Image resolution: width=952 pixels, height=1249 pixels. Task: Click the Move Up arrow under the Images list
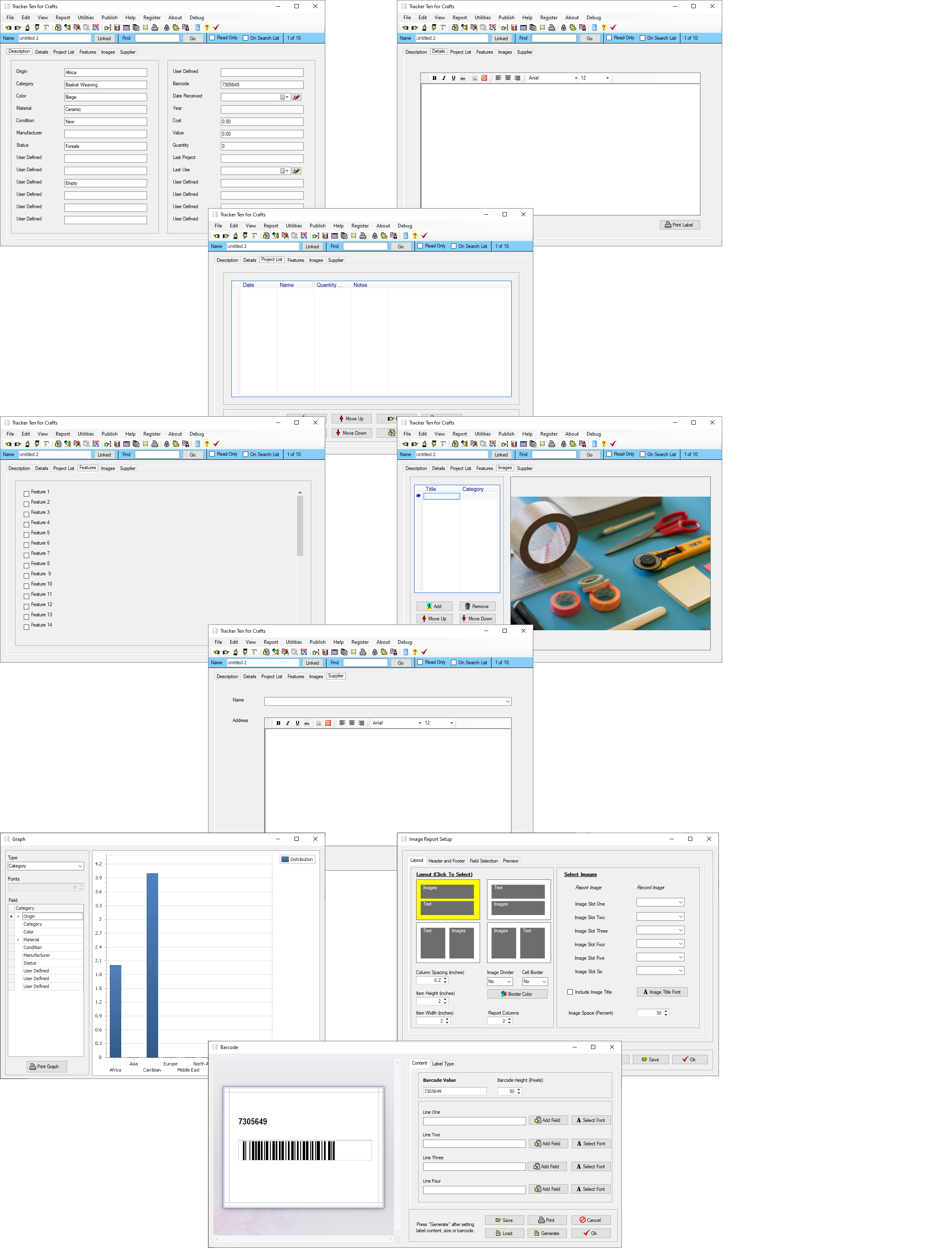(434, 618)
